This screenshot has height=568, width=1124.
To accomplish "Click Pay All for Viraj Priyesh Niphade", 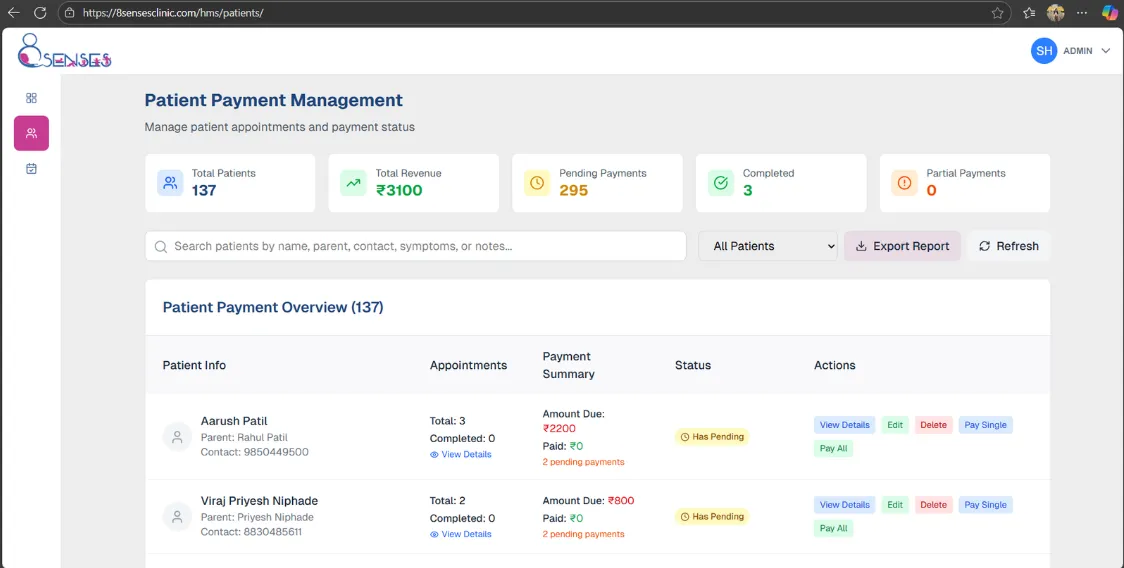I will click(833, 529).
